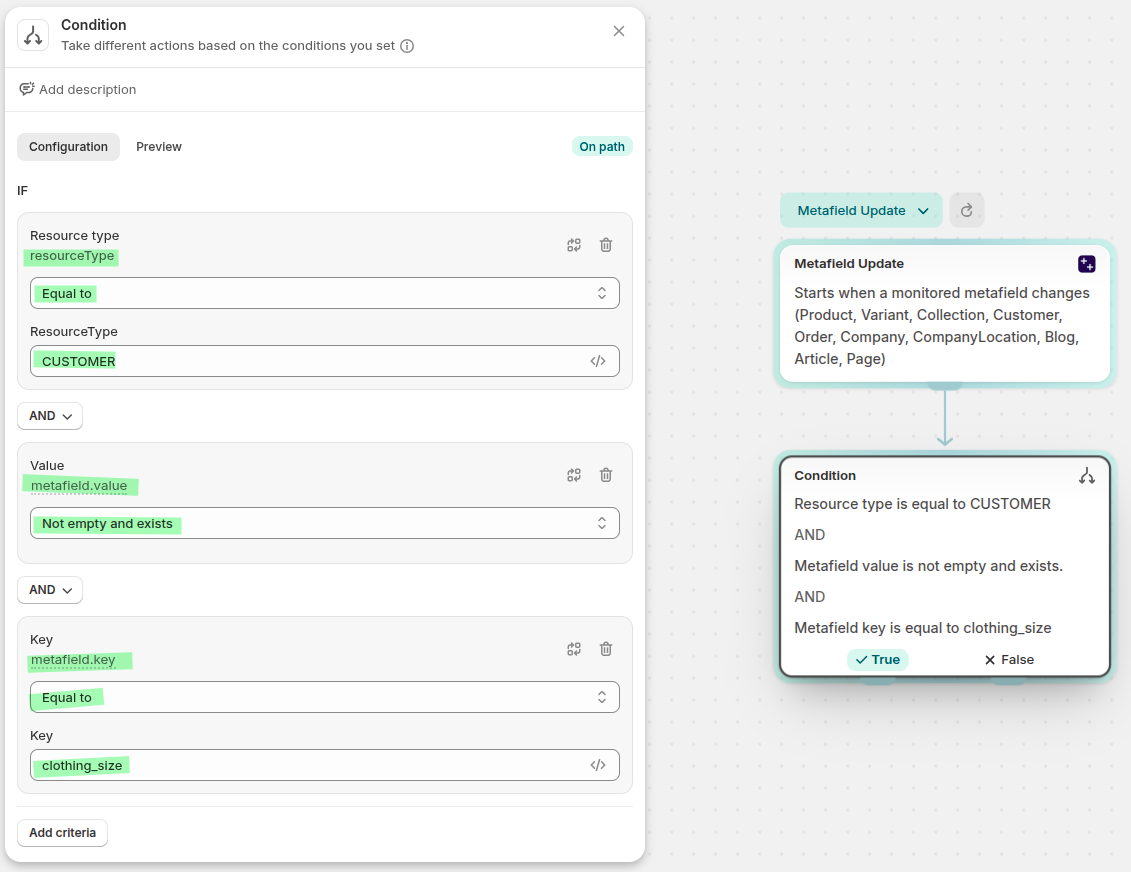
Task: Click the code icon in clothing_size field
Action: pyautogui.click(x=598, y=765)
